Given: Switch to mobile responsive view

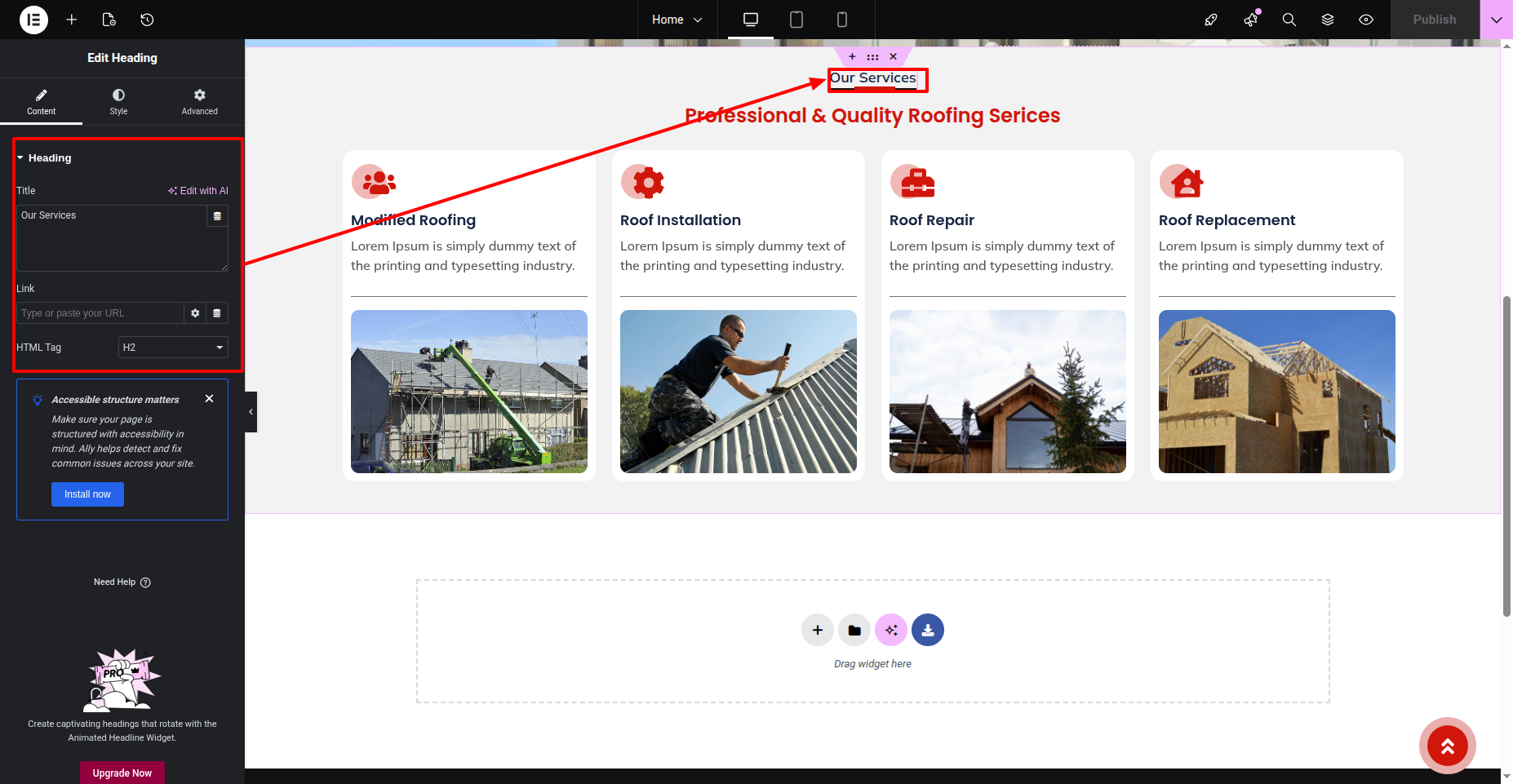Looking at the screenshot, I should tap(842, 20).
